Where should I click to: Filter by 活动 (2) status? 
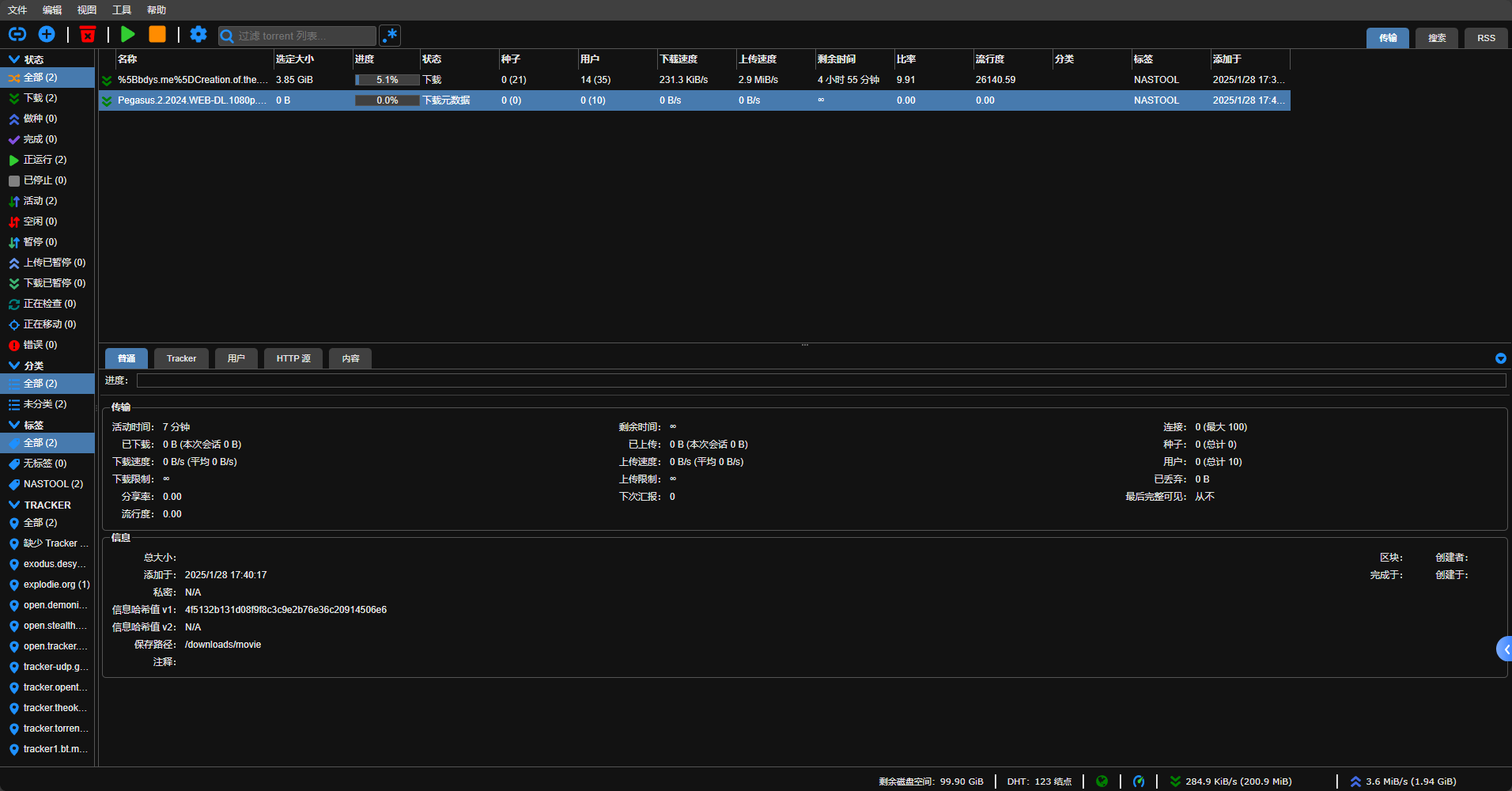[47, 201]
